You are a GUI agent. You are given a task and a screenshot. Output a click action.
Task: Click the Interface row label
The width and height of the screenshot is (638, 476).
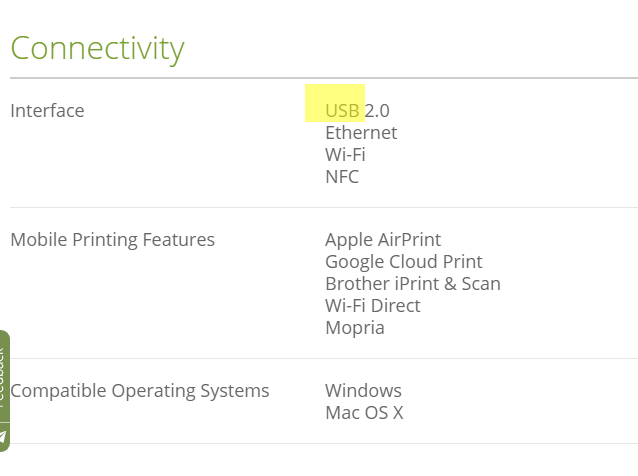(x=47, y=111)
